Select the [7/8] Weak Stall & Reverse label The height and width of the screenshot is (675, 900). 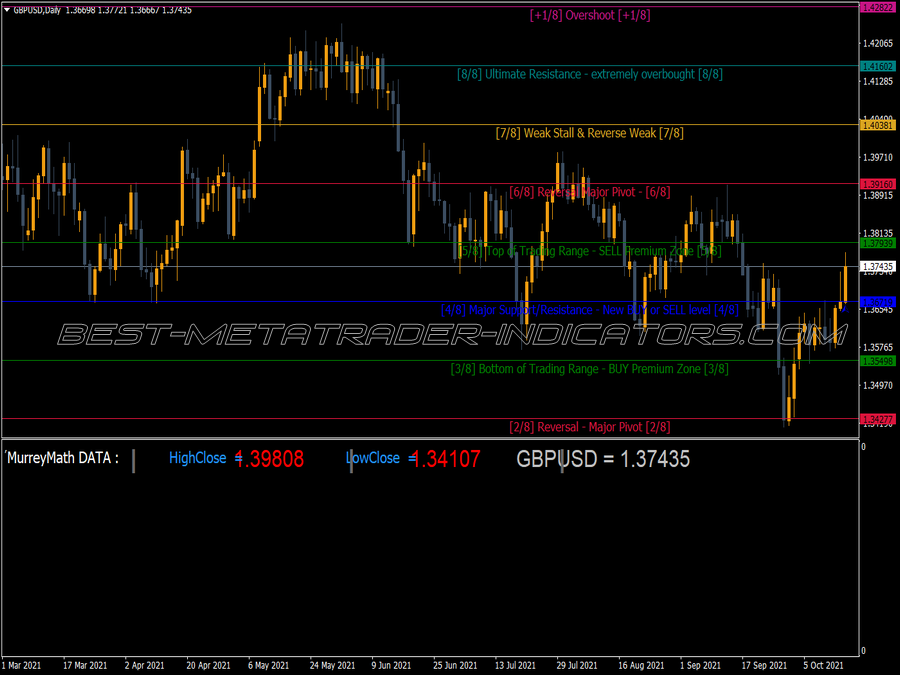(589, 133)
